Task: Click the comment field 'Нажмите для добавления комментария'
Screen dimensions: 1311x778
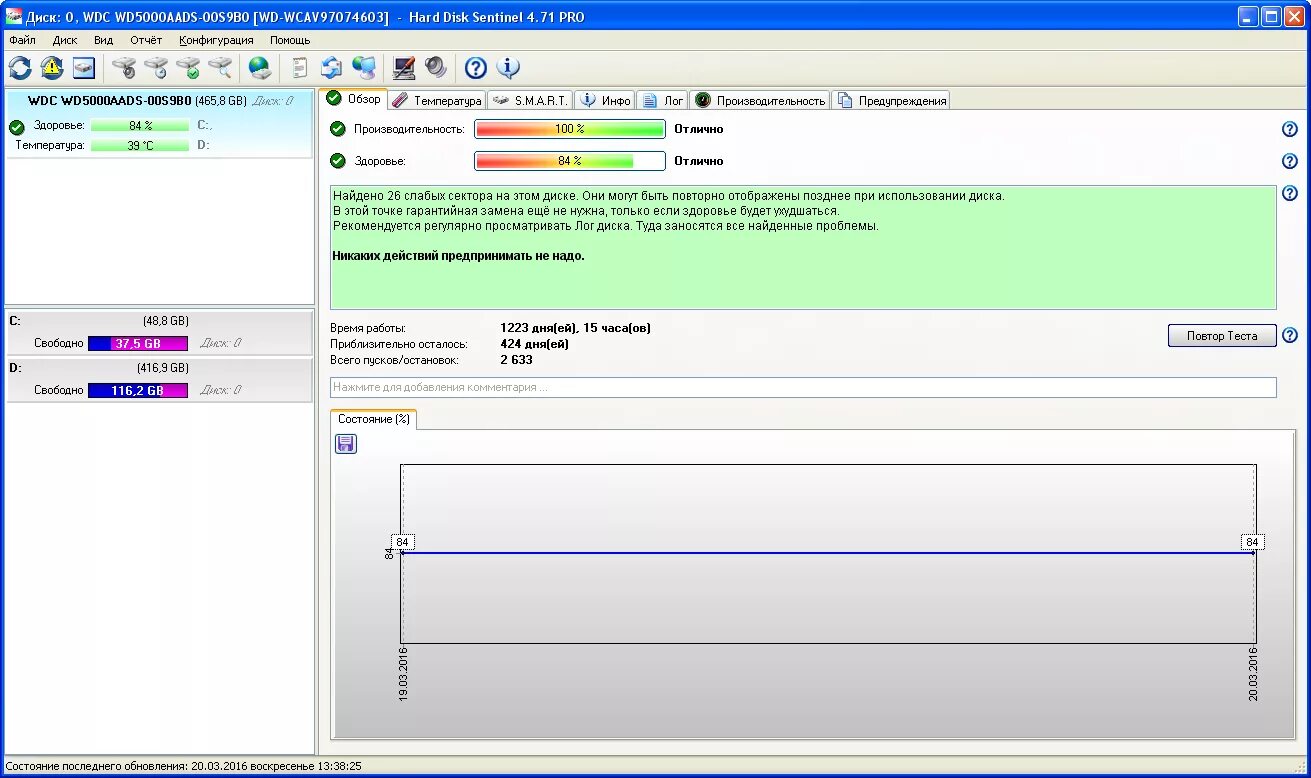Action: click(x=803, y=387)
